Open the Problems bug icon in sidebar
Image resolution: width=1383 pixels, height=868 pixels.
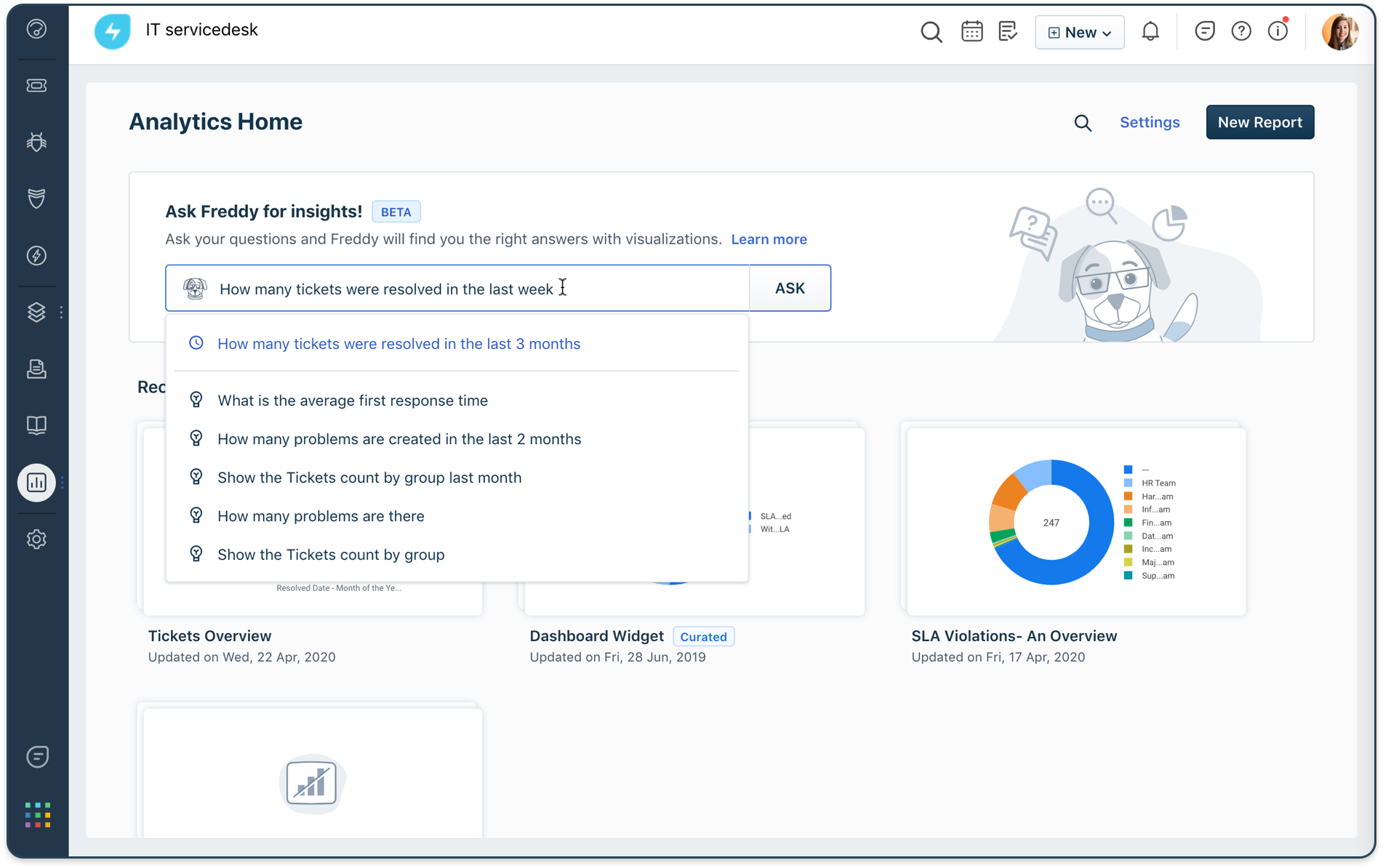(36, 142)
